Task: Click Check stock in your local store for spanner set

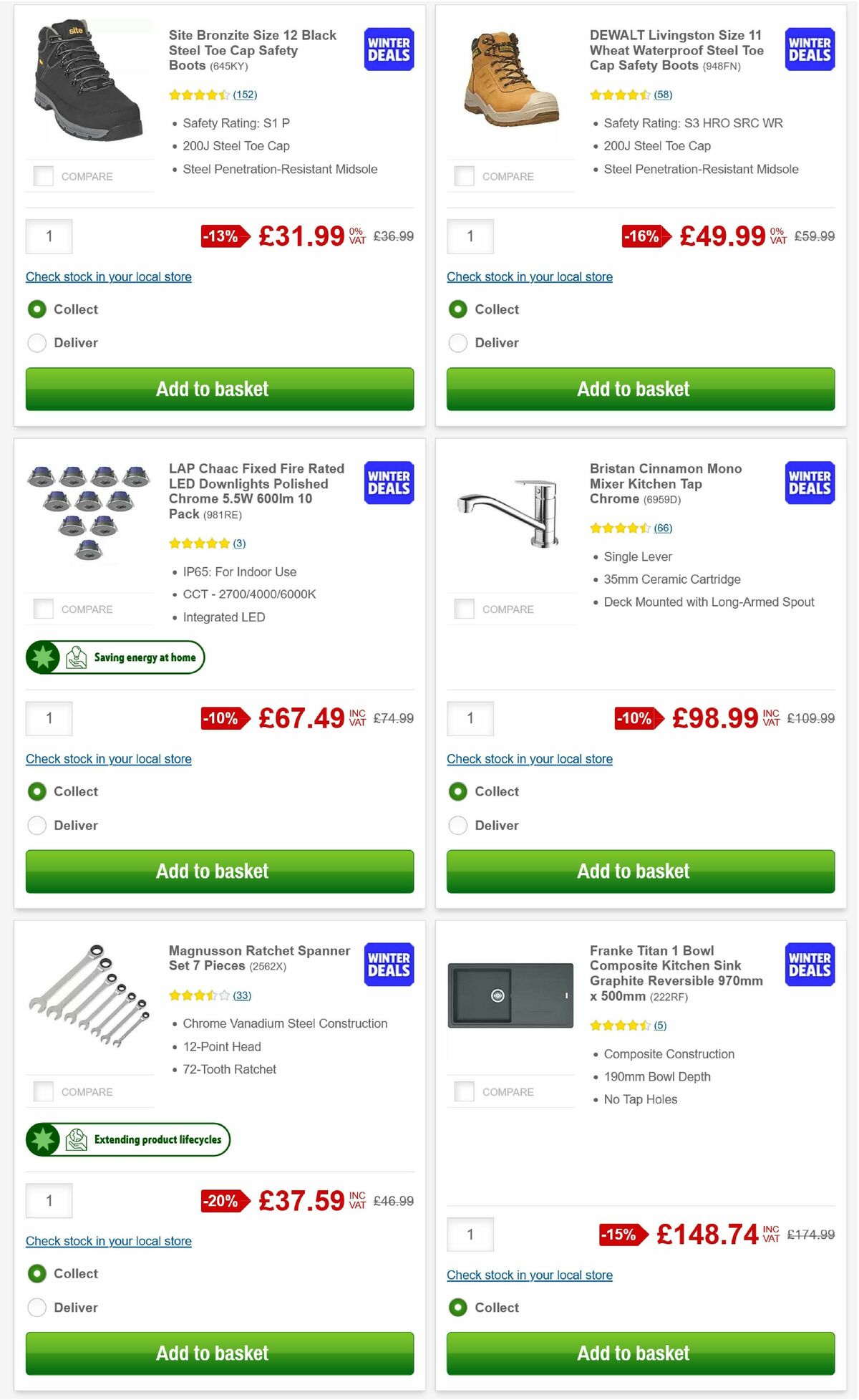Action: coord(108,1241)
